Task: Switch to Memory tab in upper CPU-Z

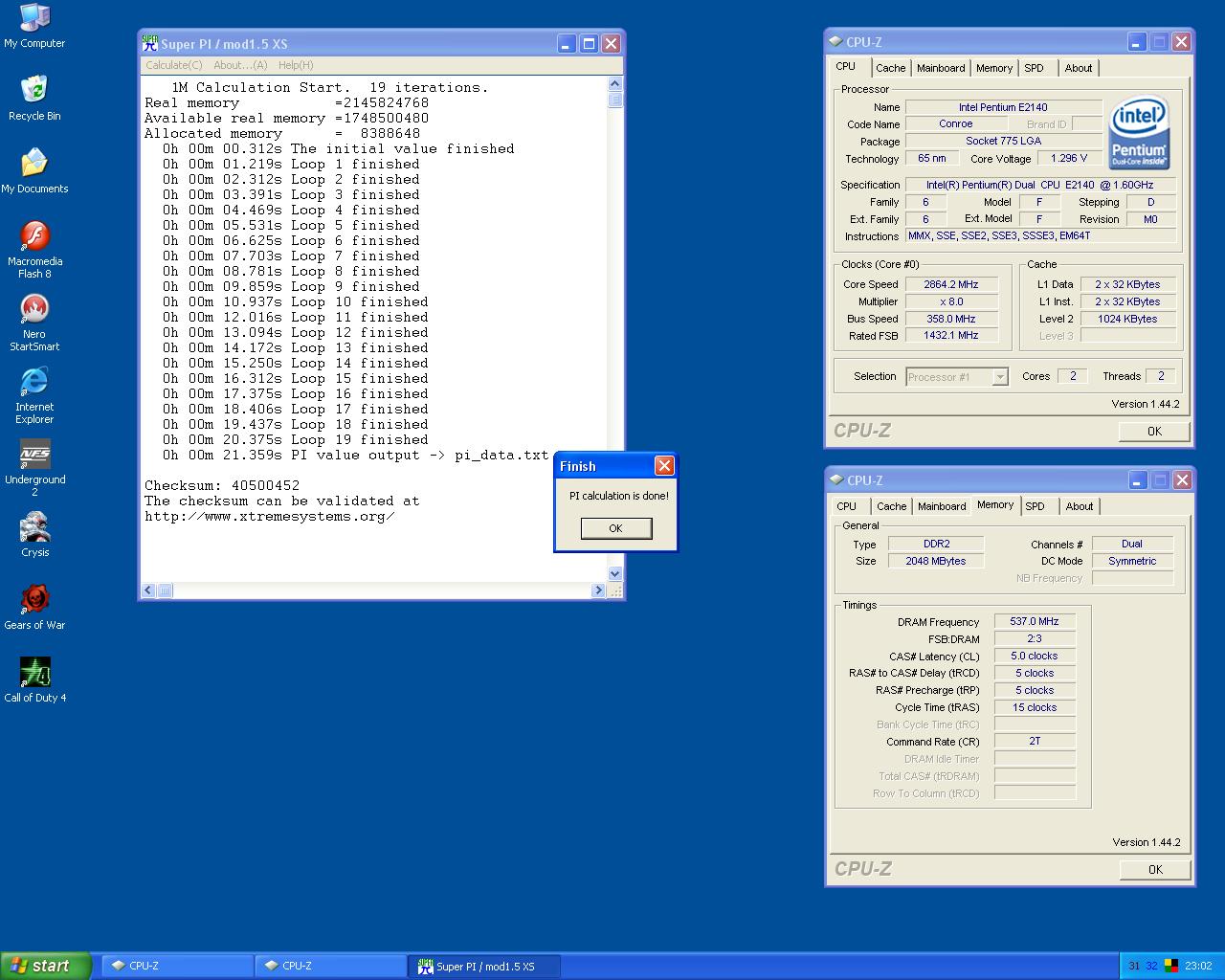Action: (994, 68)
